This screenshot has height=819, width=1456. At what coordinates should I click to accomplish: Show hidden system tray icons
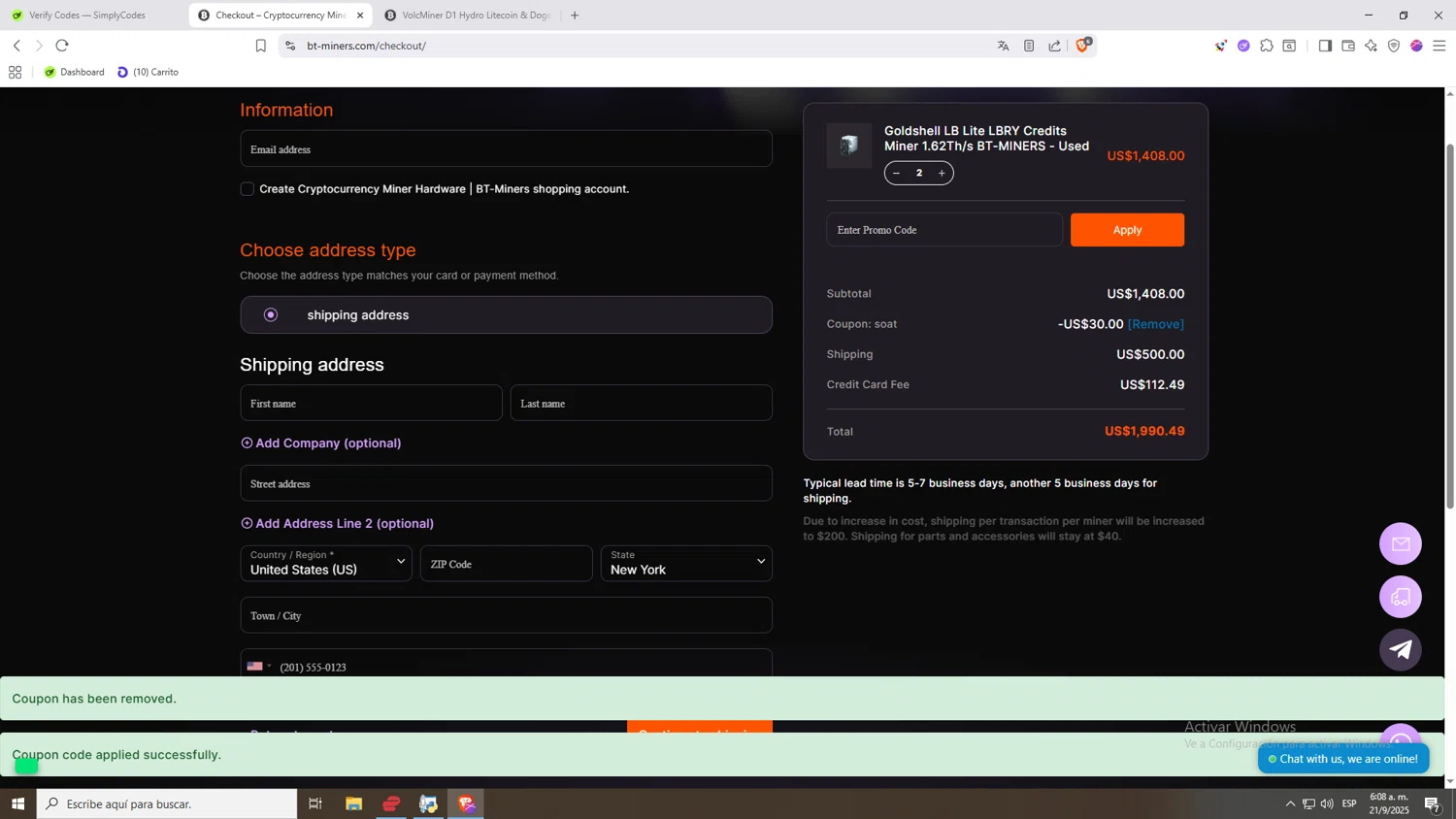pyautogui.click(x=1290, y=803)
